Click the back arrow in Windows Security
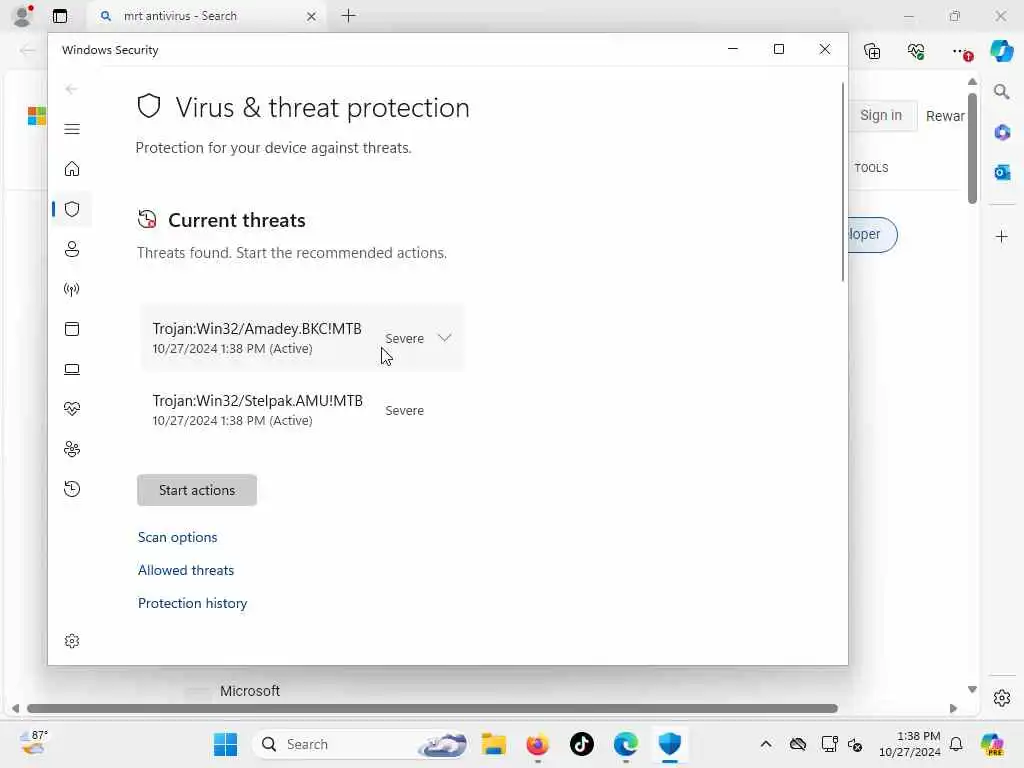This screenshot has height=768, width=1024. [71, 89]
